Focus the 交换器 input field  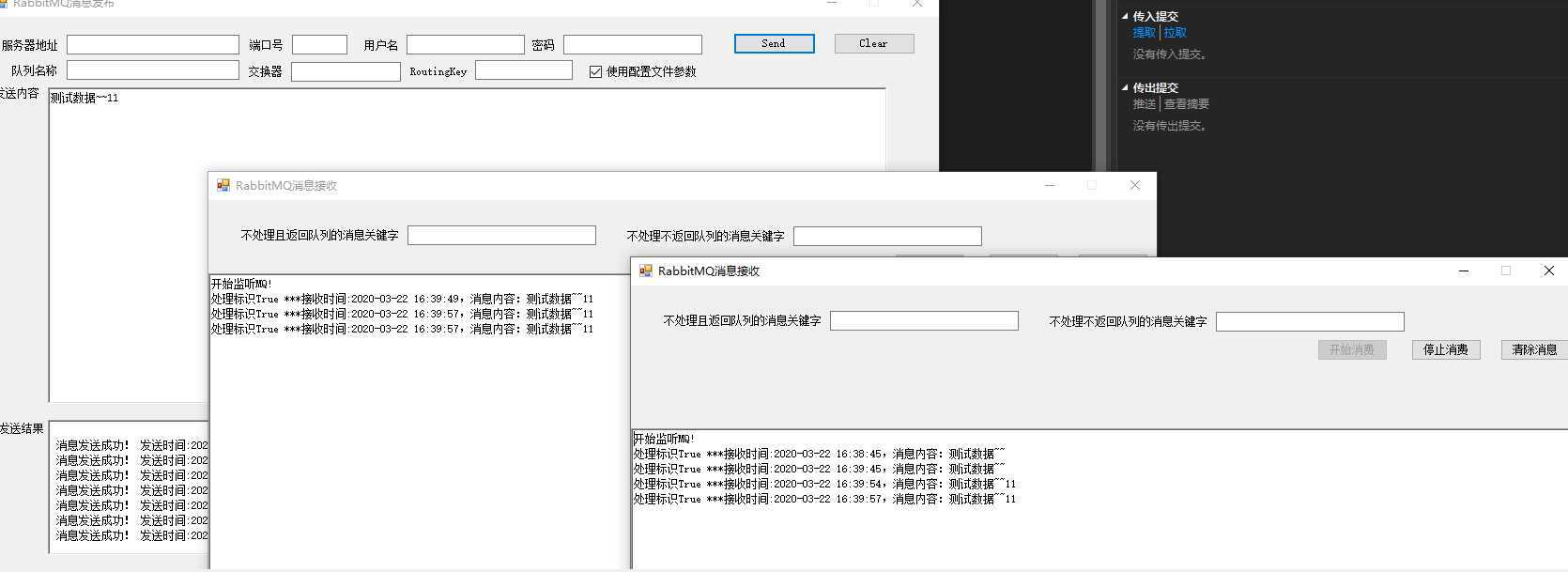(346, 71)
